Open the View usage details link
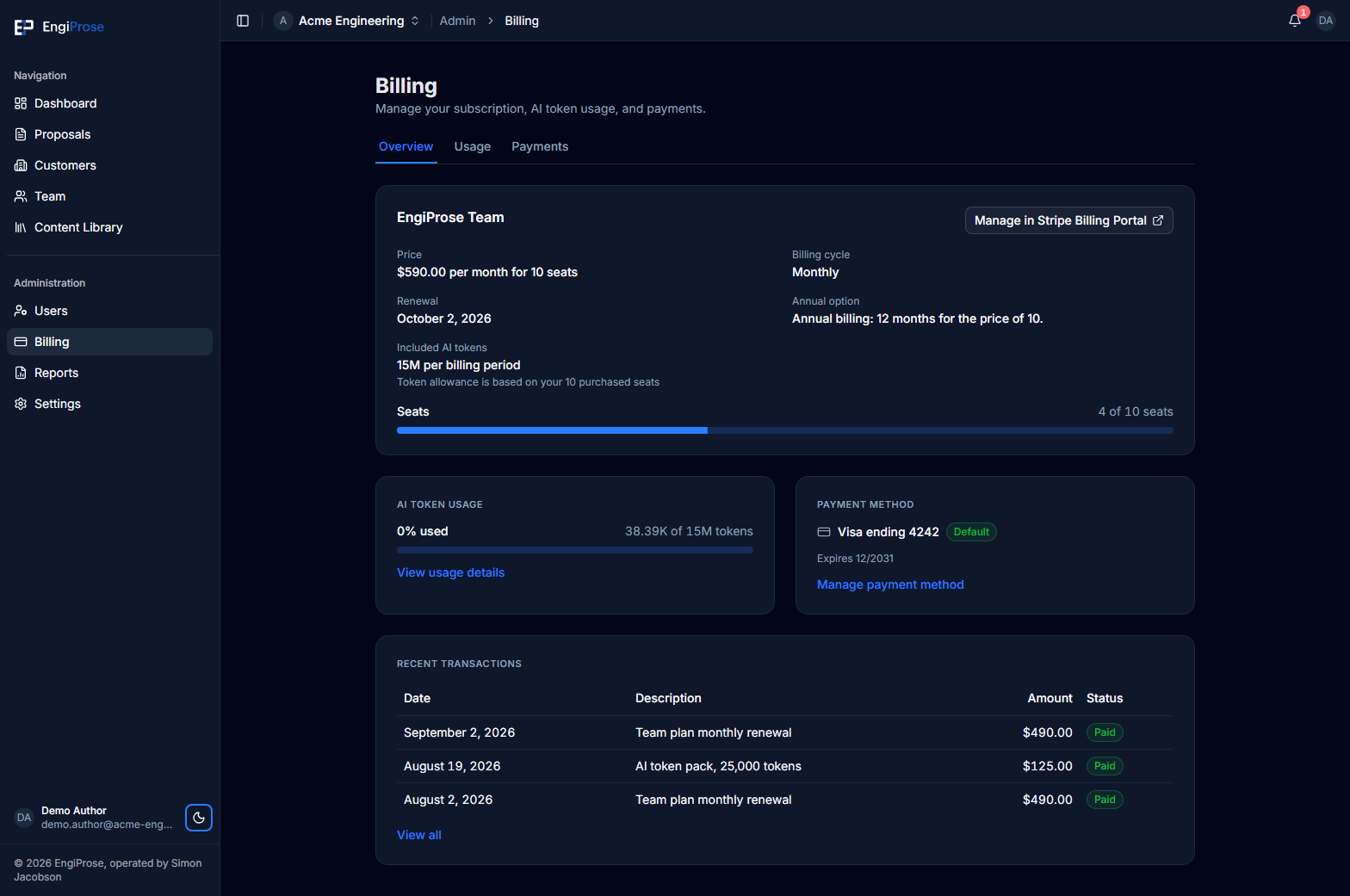The image size is (1350, 896). [451, 572]
